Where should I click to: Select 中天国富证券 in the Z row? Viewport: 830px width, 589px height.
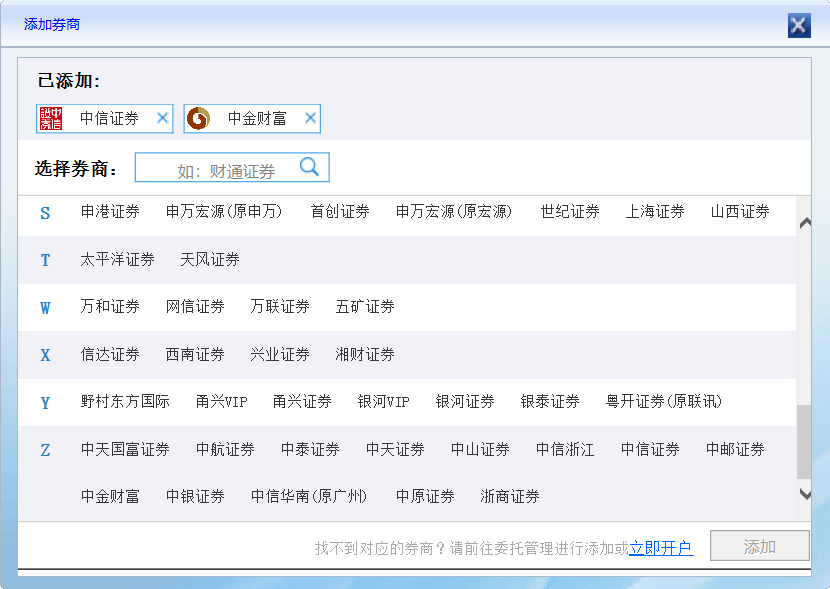click(125, 449)
